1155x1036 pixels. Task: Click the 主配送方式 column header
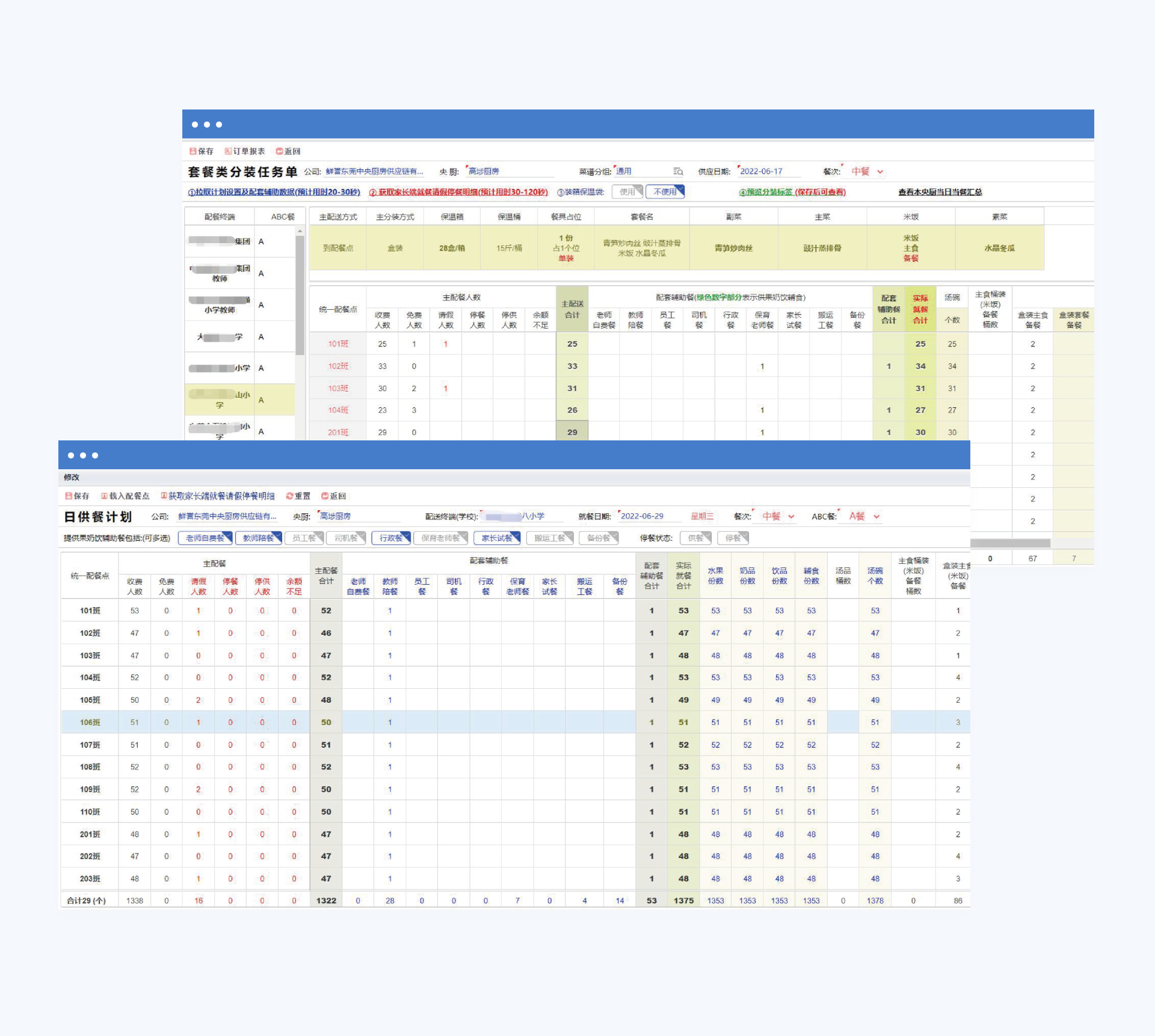(x=338, y=217)
